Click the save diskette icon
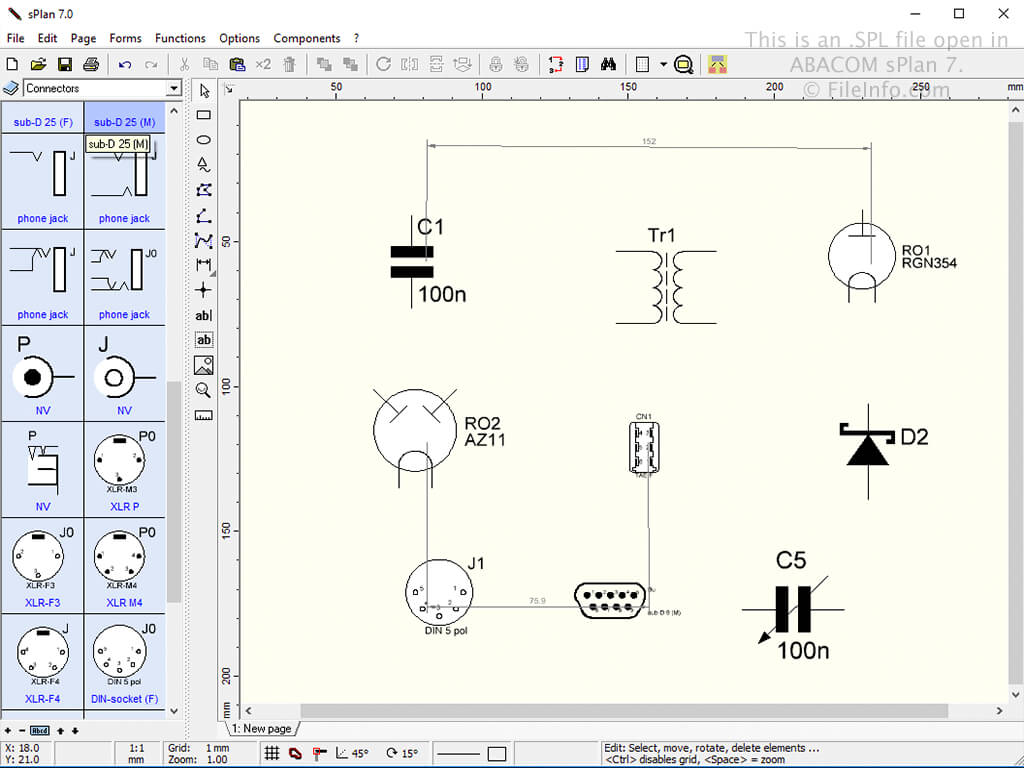The image size is (1024, 768). point(65,64)
